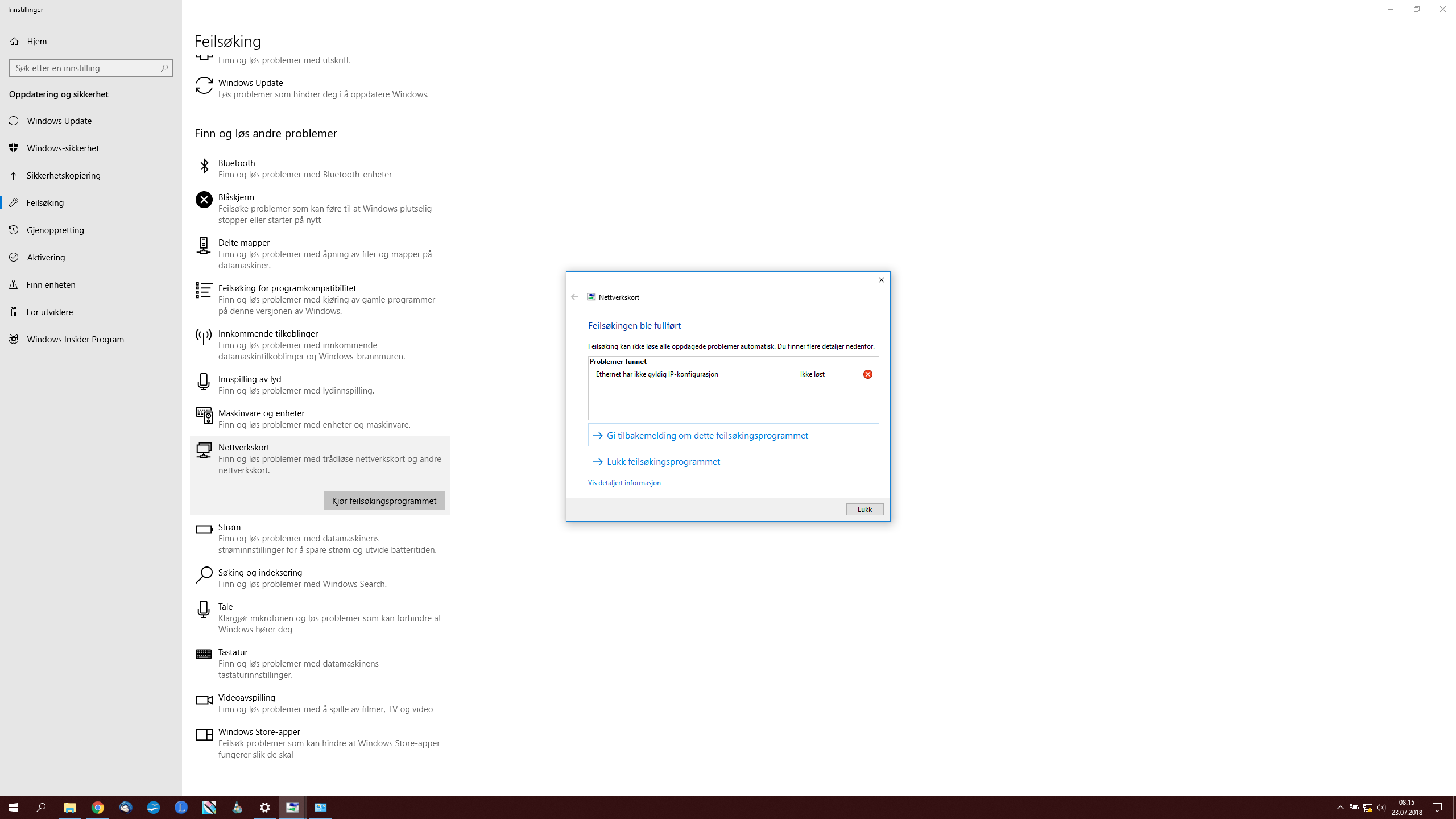
Task: Select 'Ethernet har ikke gyldig IP-konfigurasjon' row
Action: 733,374
